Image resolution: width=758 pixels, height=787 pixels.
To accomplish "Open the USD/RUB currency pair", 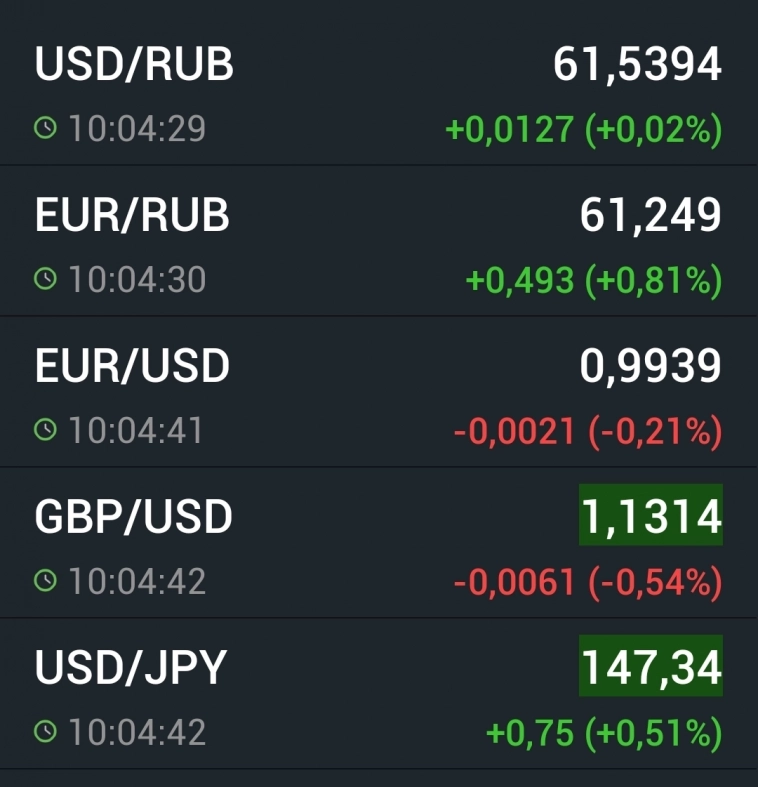I will pos(134,65).
